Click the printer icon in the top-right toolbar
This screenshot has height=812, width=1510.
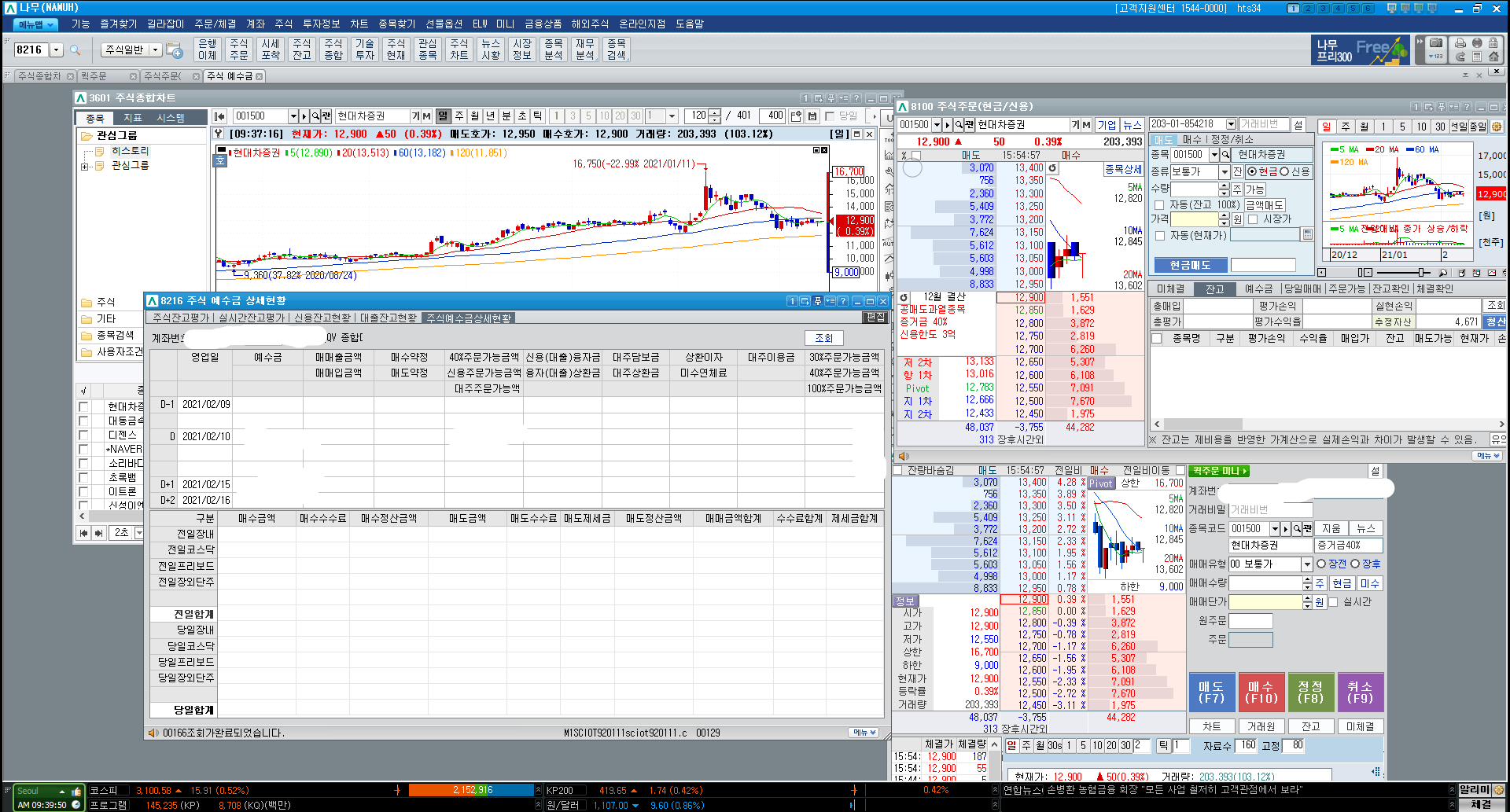point(1460,43)
